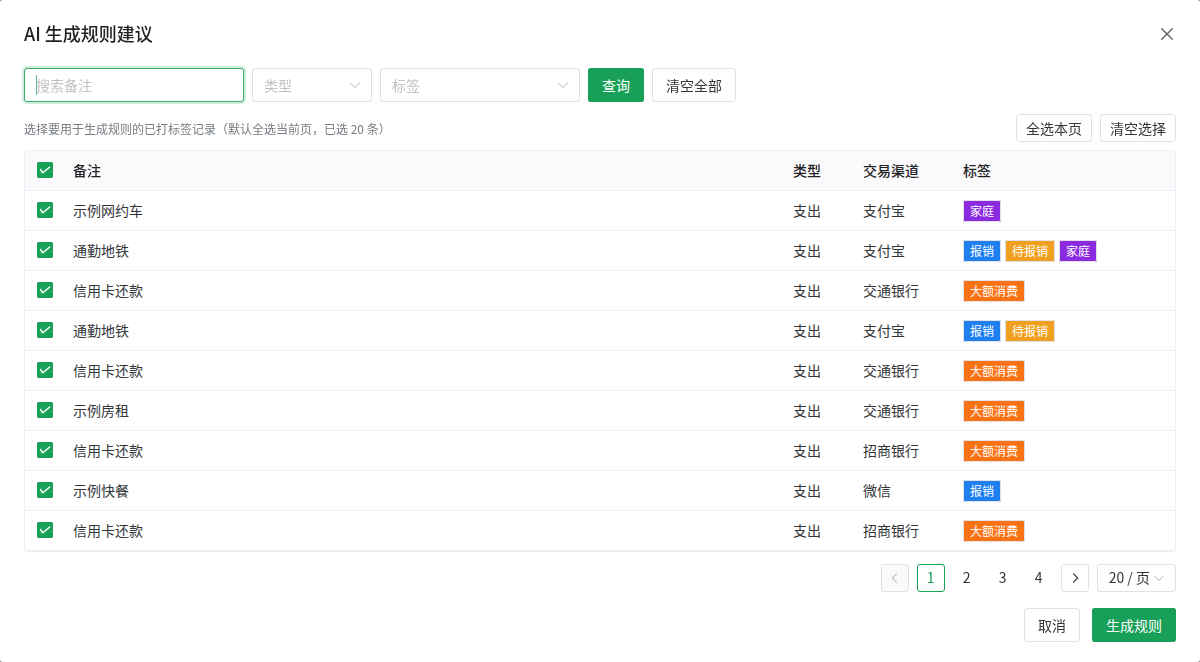The height and width of the screenshot is (662, 1200).
Task: Open the 标签 filter dropdown
Action: 480,85
